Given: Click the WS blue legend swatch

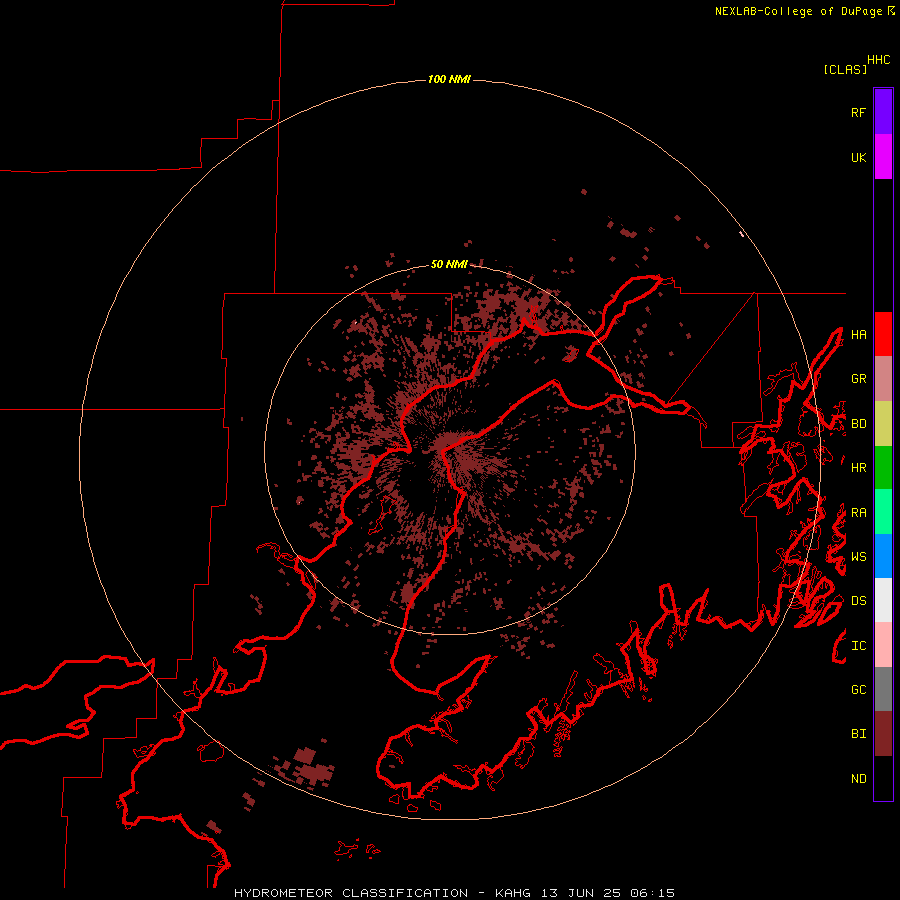Looking at the screenshot, I should [883, 556].
